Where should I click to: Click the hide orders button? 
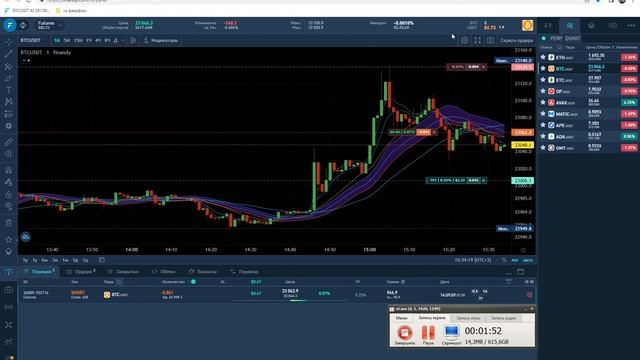[516, 40]
